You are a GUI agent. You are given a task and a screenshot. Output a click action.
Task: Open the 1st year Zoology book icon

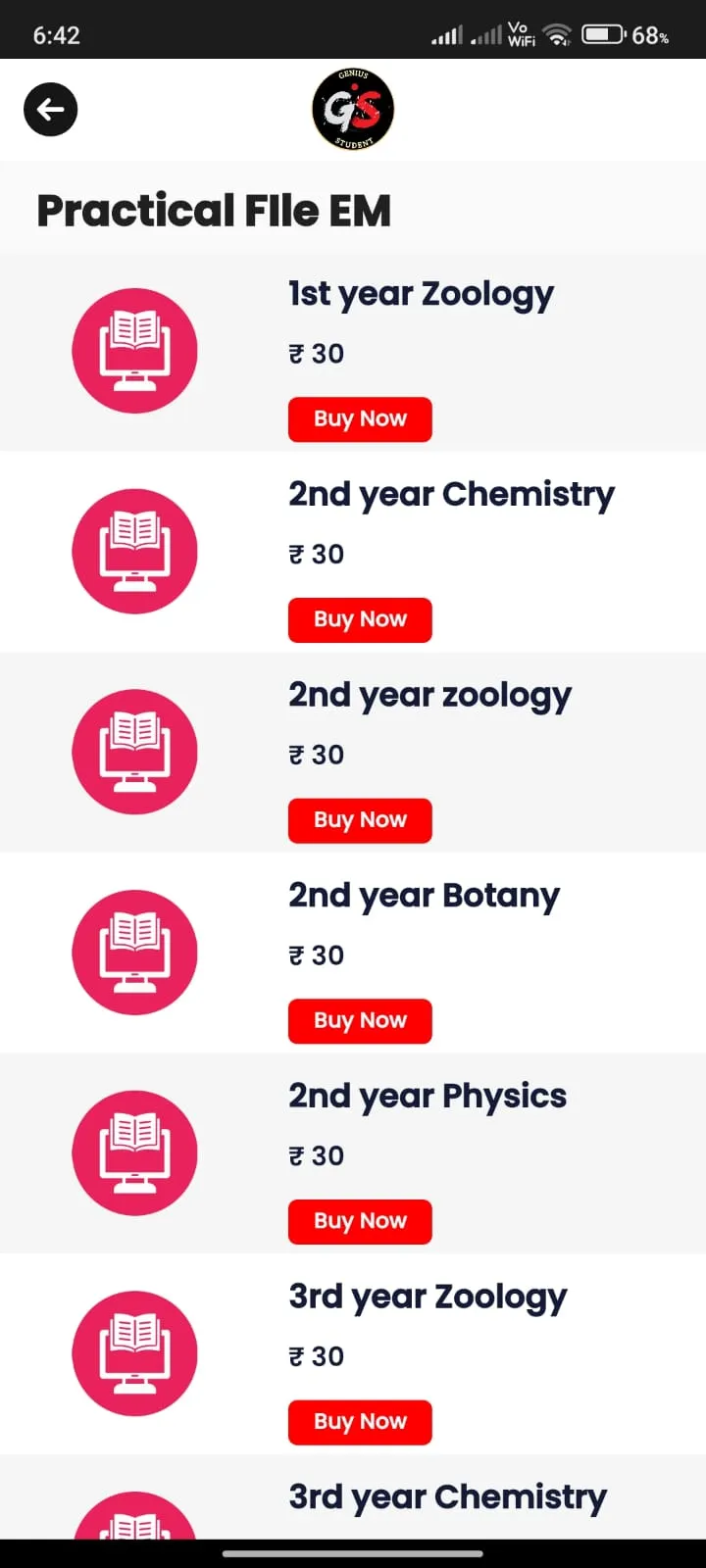134,351
